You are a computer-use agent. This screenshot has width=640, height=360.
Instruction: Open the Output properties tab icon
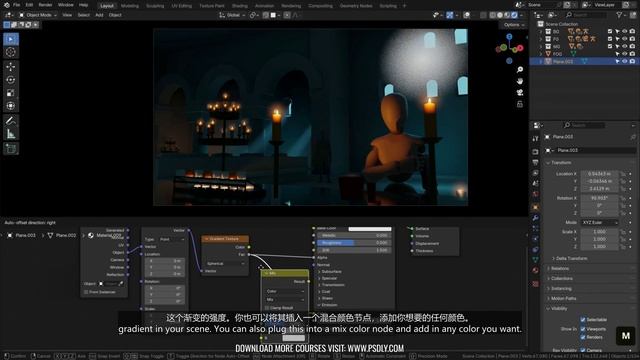(536, 162)
